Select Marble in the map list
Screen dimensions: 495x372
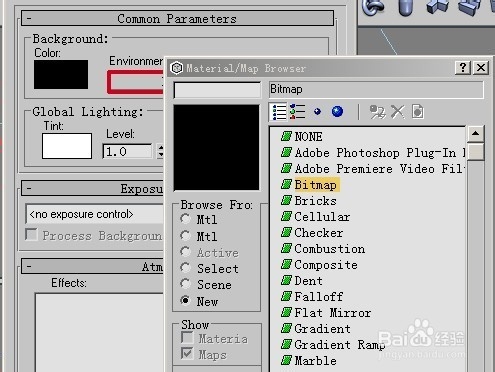[315, 361]
